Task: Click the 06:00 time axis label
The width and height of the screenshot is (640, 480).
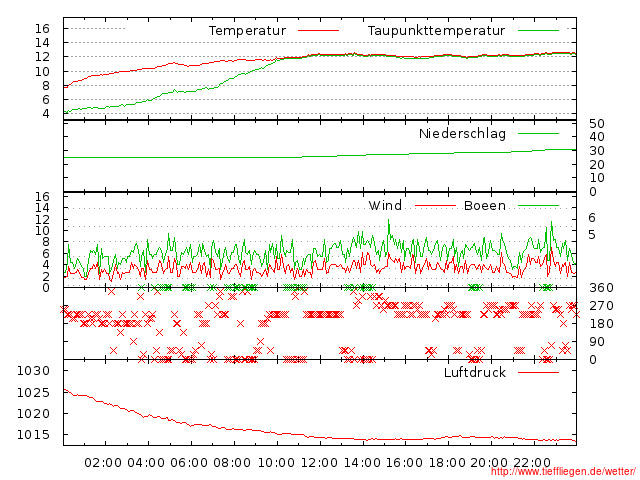Action: tap(189, 463)
